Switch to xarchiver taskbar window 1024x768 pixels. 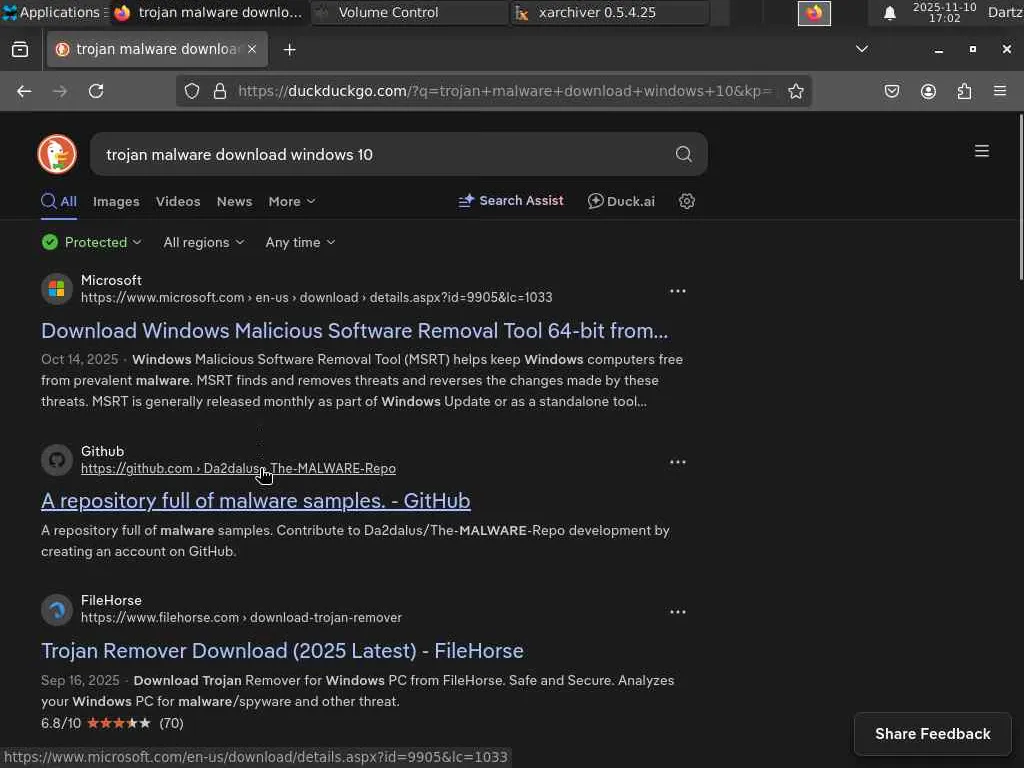tap(611, 12)
